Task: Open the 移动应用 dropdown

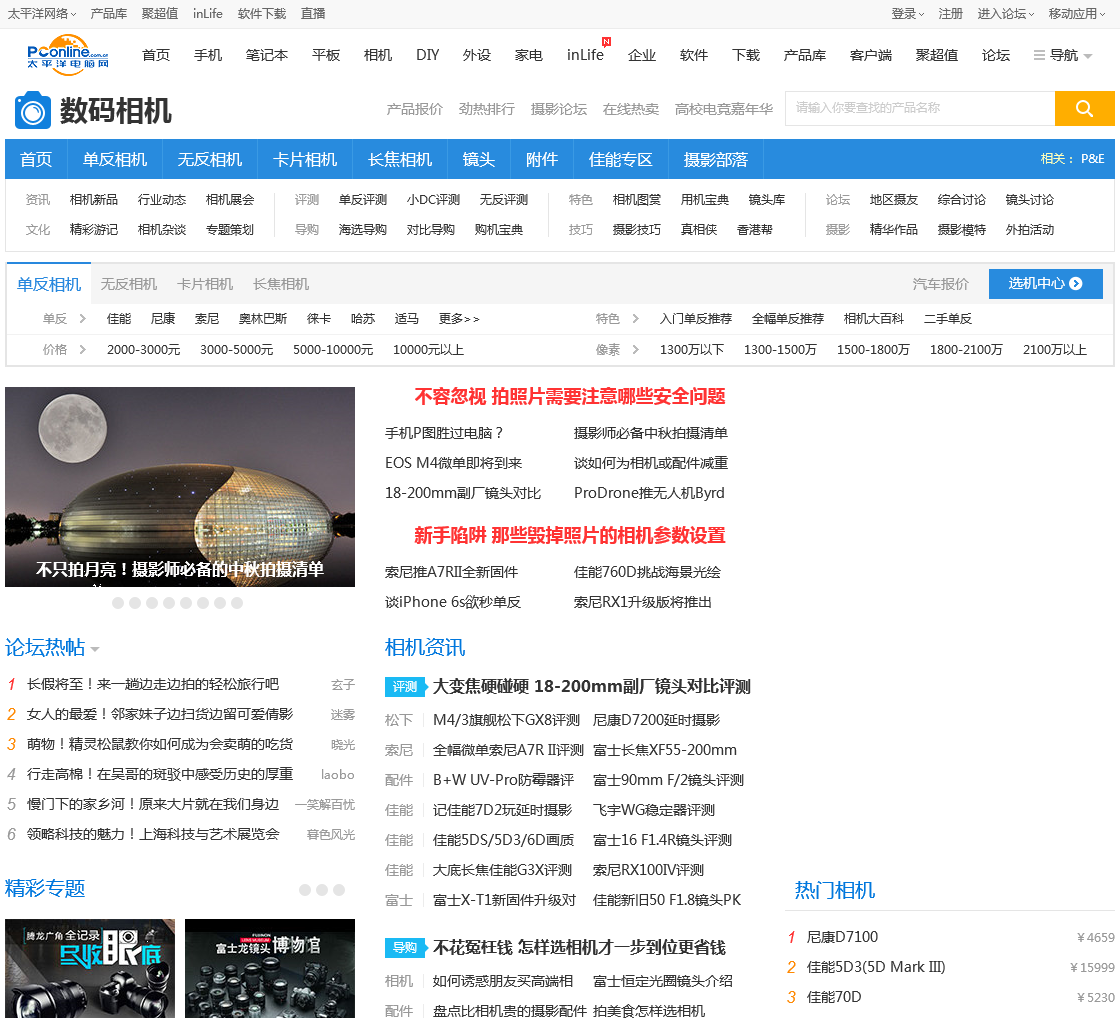Action: coord(1077,14)
